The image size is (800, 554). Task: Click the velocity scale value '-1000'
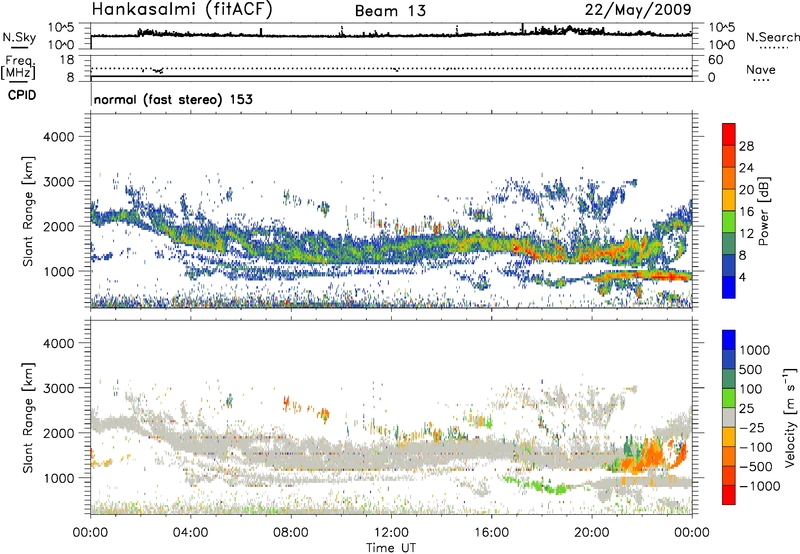[759, 486]
